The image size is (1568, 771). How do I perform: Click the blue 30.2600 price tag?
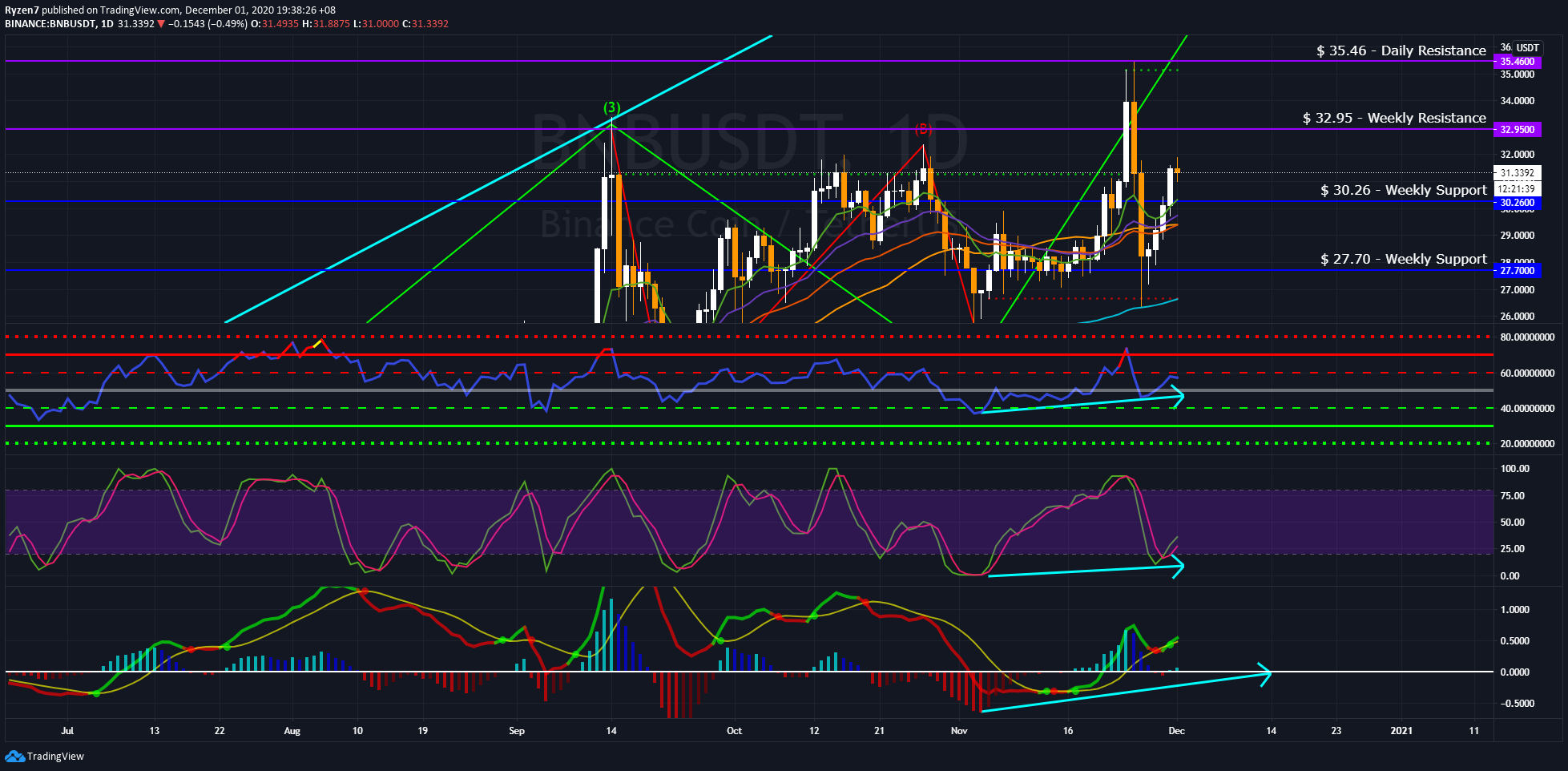[x=1517, y=203]
